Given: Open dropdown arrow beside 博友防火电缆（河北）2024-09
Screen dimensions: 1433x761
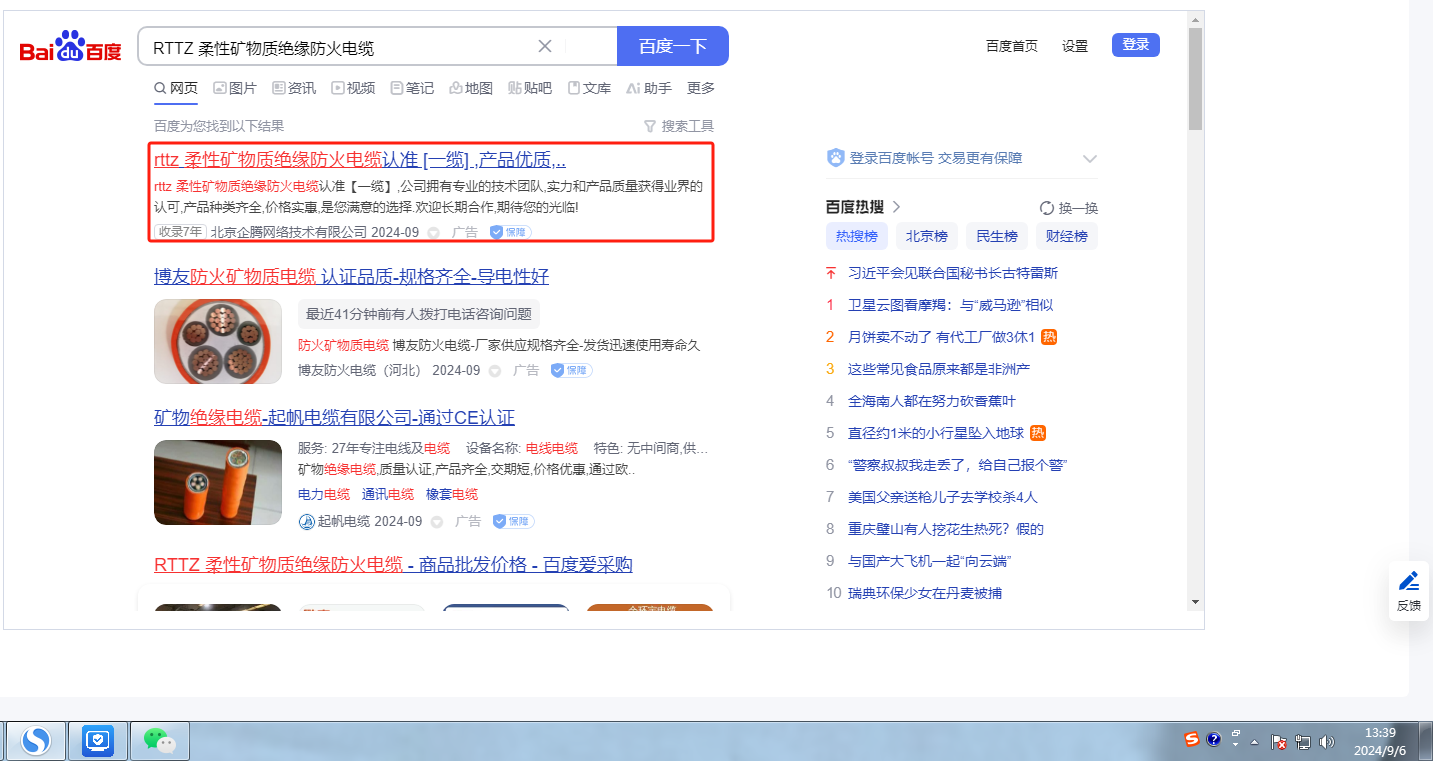Looking at the screenshot, I should pos(495,371).
